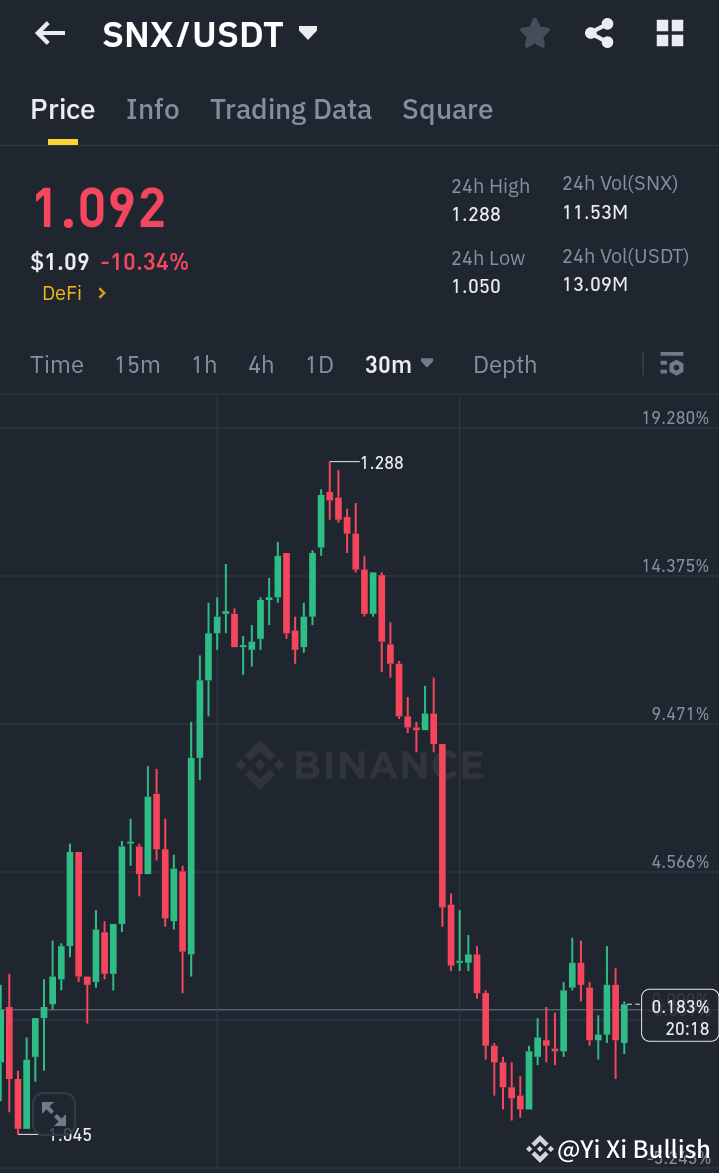
Task: Switch to the Depth view
Action: [504, 364]
